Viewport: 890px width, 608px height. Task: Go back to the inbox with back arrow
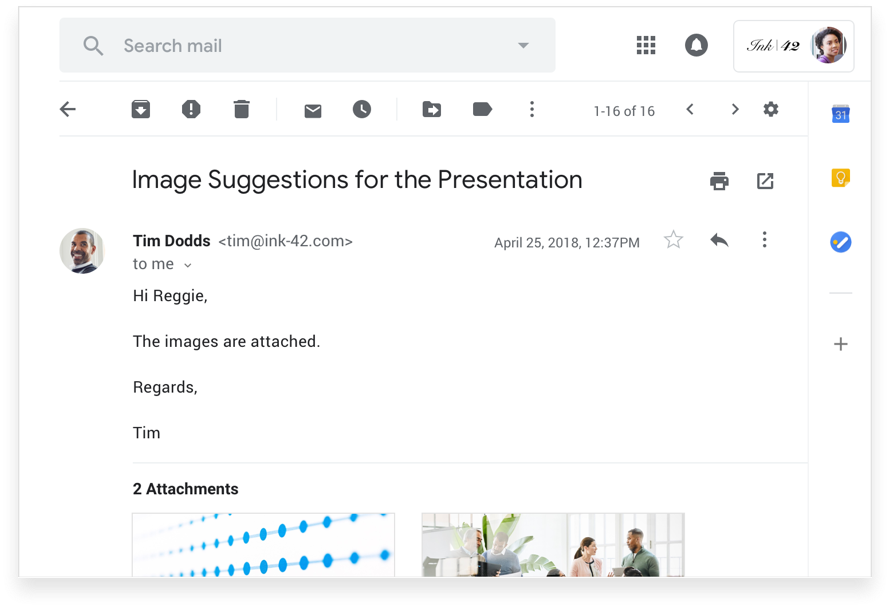click(x=68, y=110)
